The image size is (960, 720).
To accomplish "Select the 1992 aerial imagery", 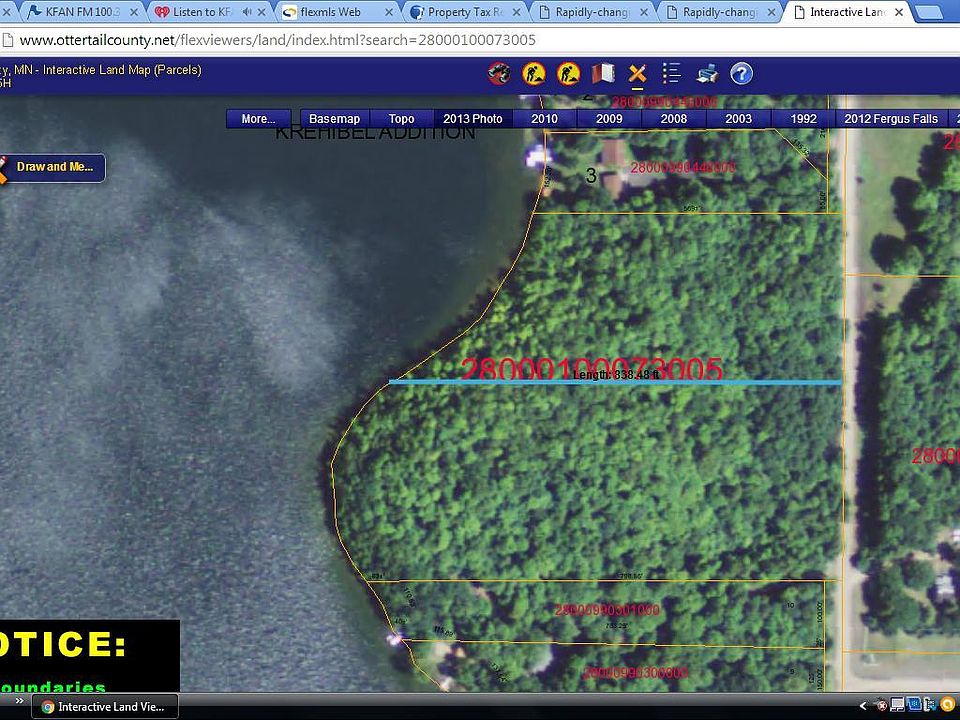I will point(804,119).
